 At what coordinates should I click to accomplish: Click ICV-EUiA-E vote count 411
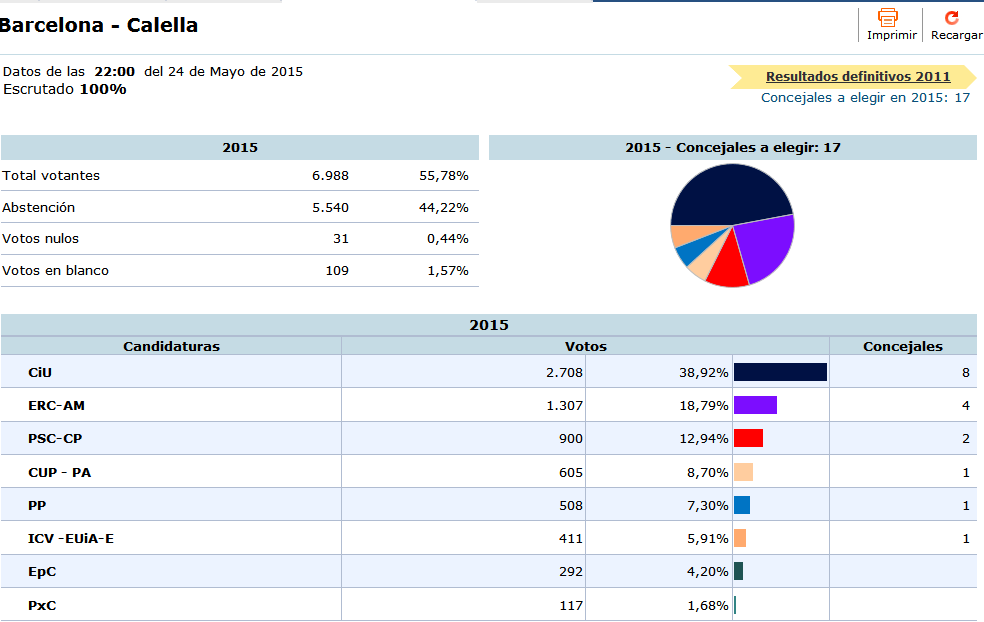tap(571, 539)
